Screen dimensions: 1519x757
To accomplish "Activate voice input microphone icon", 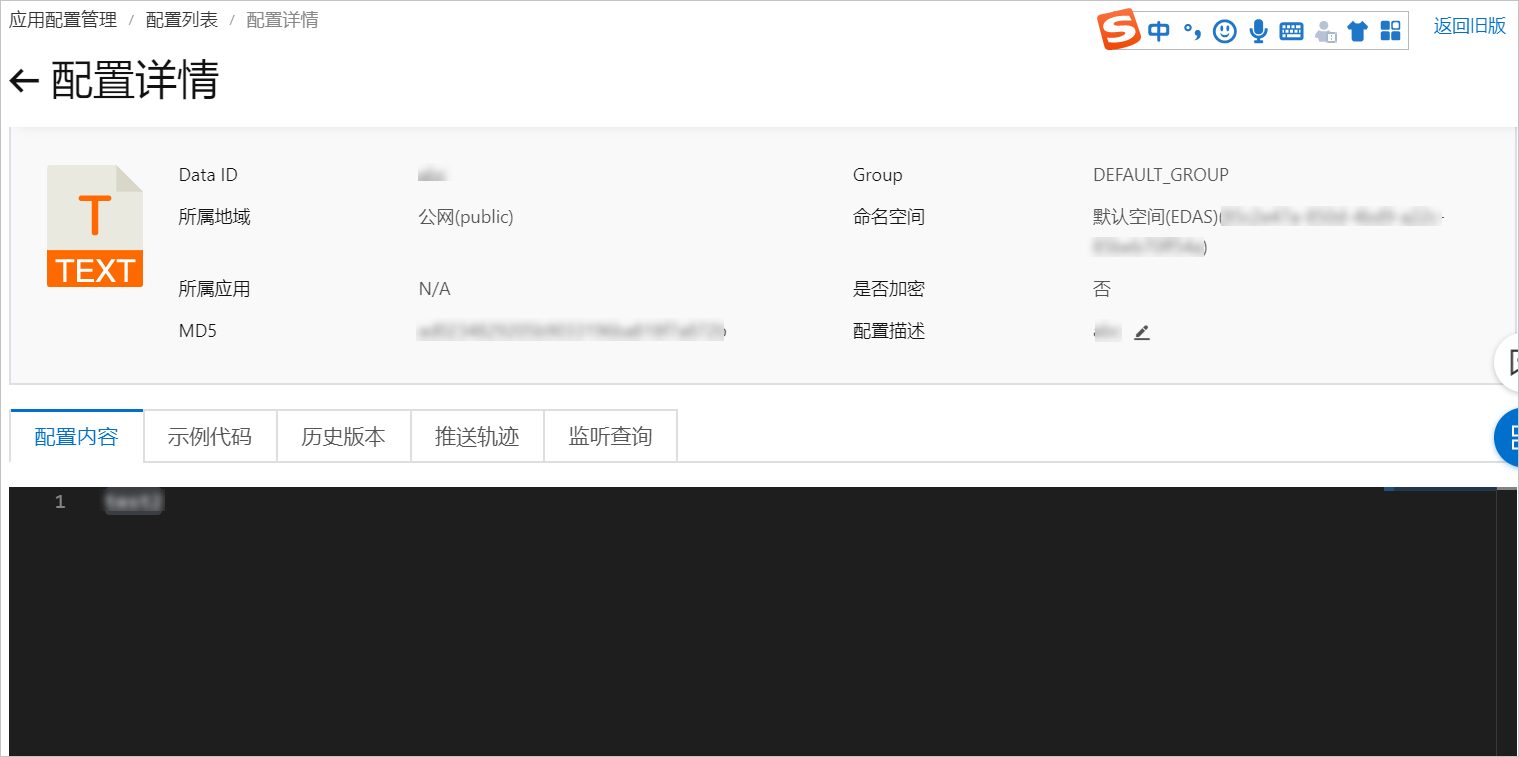I will (x=1259, y=31).
